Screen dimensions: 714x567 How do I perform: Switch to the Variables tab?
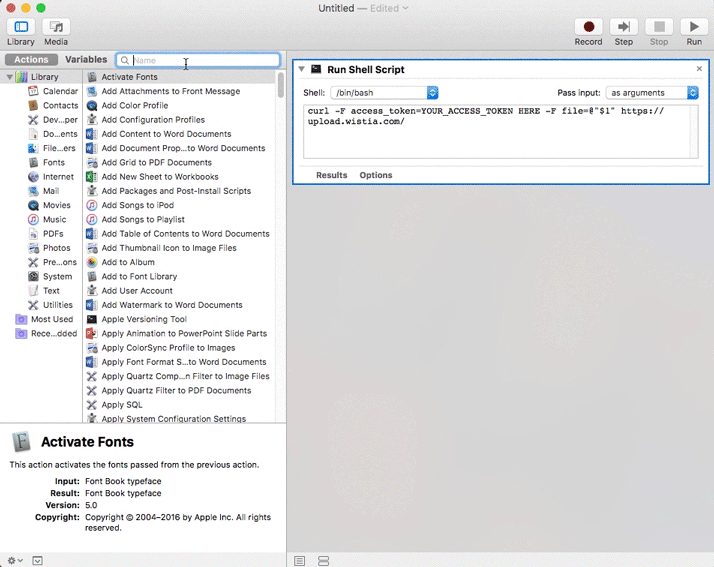coord(86,60)
